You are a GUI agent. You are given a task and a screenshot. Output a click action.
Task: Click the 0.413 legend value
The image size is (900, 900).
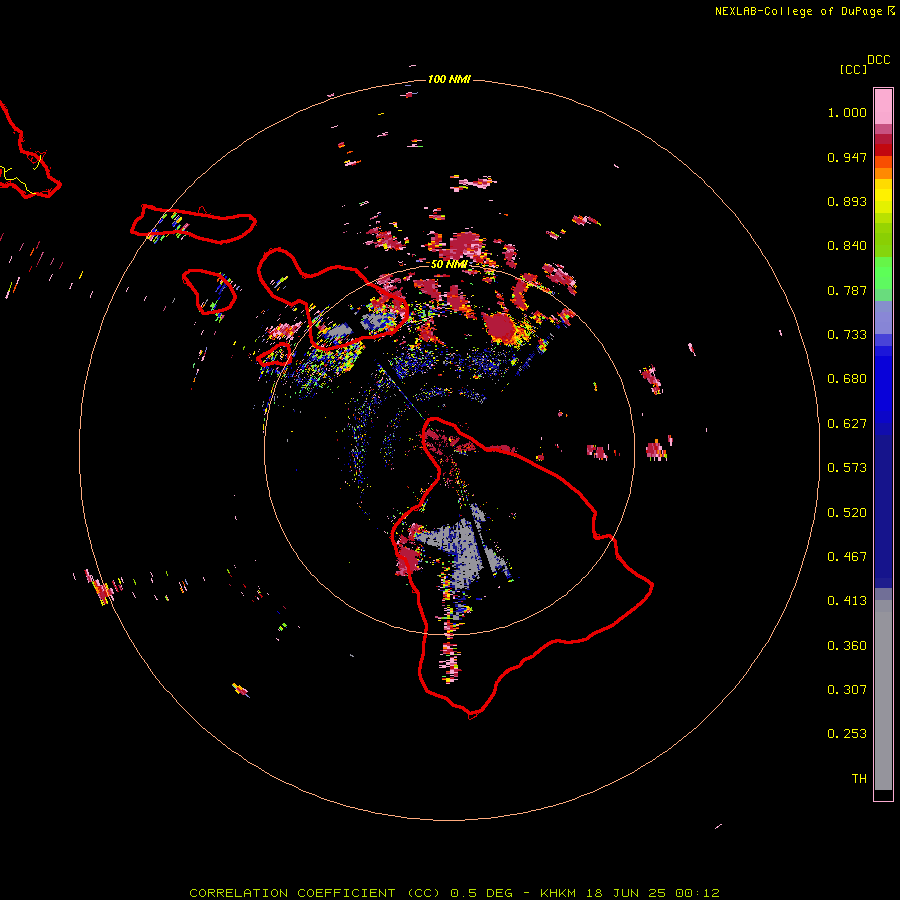(847, 601)
